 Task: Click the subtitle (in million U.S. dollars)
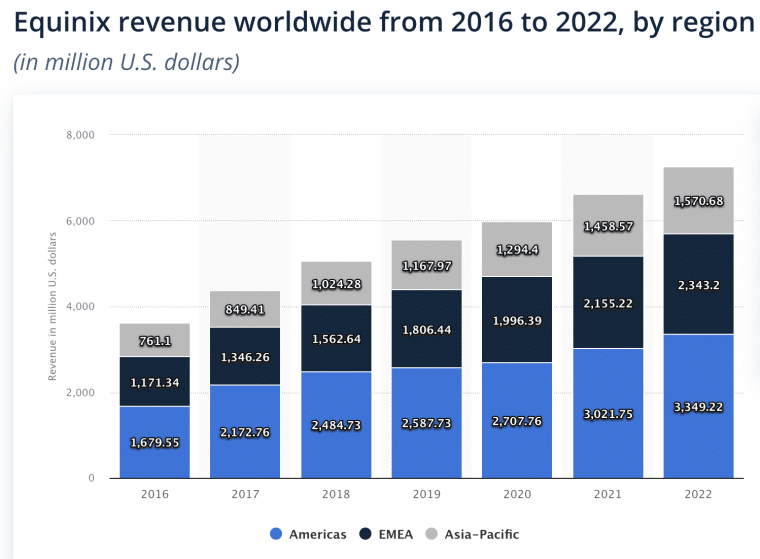tap(127, 62)
